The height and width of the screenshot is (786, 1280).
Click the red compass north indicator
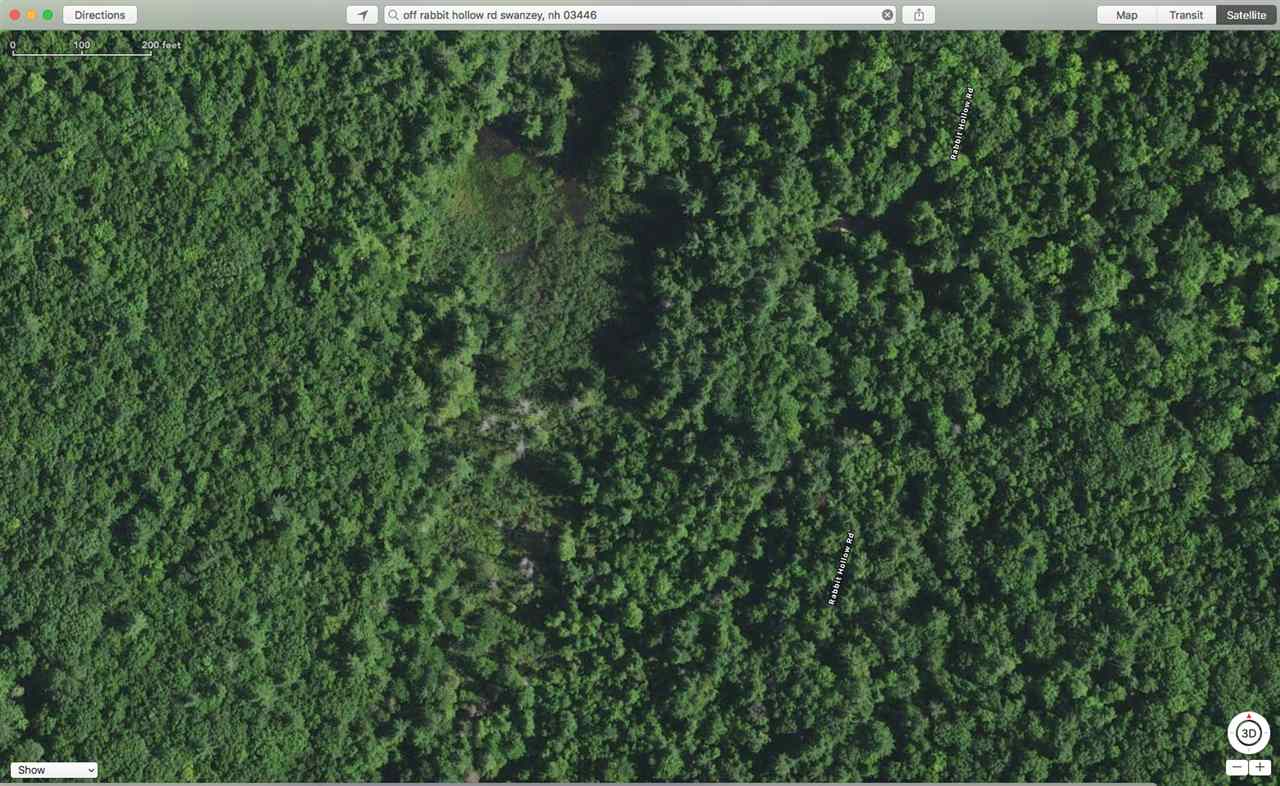point(1248,716)
